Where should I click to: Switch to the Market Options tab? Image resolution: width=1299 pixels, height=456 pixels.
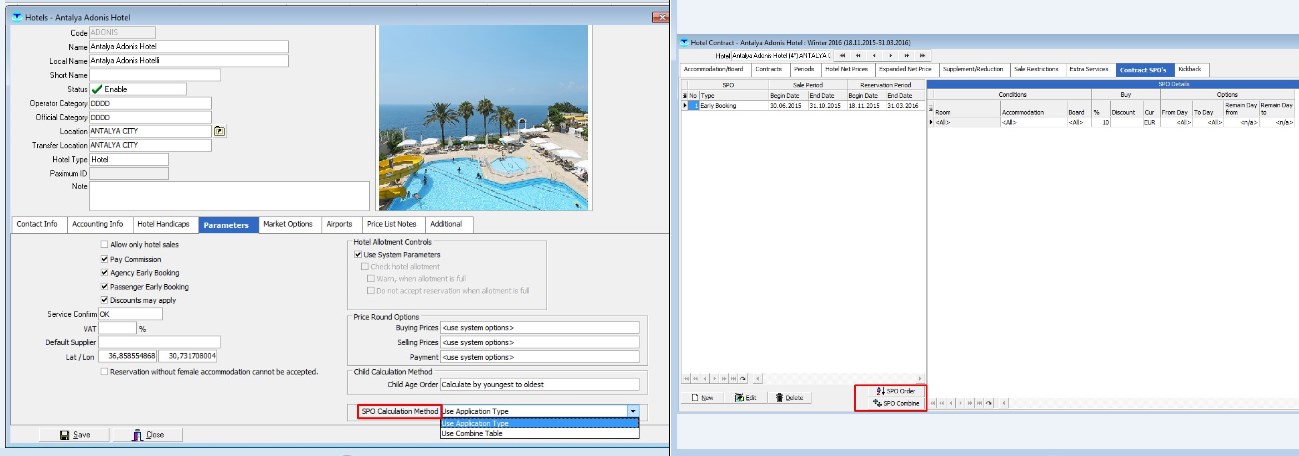coord(287,225)
